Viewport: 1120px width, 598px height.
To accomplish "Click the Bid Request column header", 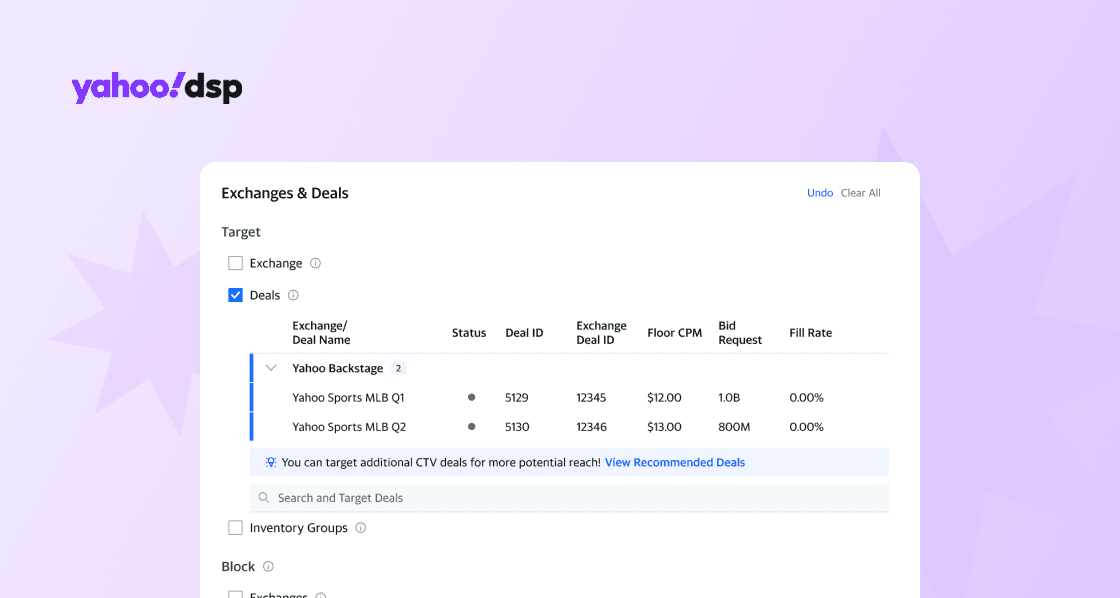I will (740, 333).
